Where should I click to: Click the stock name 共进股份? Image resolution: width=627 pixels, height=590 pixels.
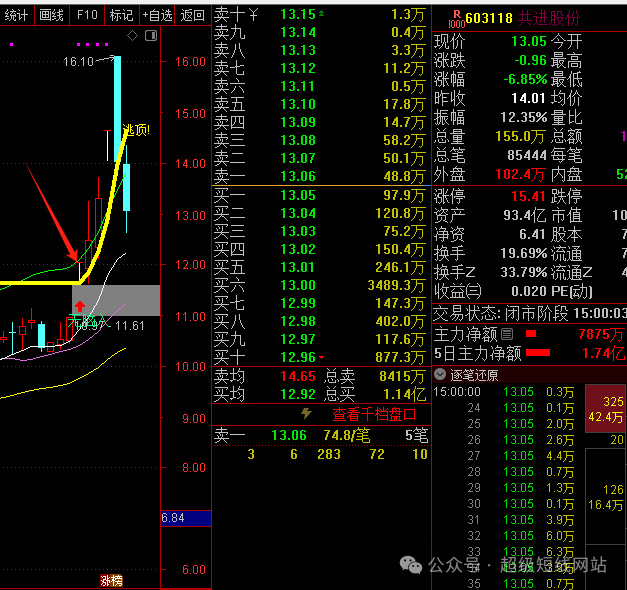coord(549,18)
